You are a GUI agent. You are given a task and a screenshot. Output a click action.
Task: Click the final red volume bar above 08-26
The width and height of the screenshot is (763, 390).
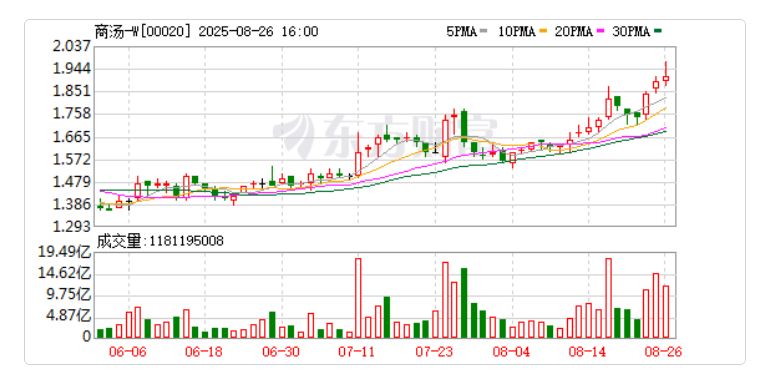point(666,312)
